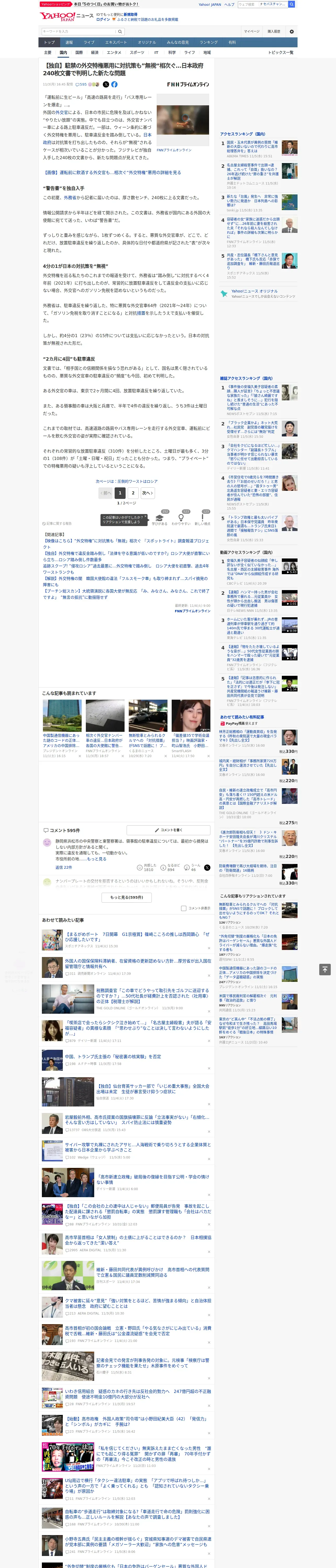Select the 国内 category sub-tab
The image size is (336, 1568).
pos(63,52)
